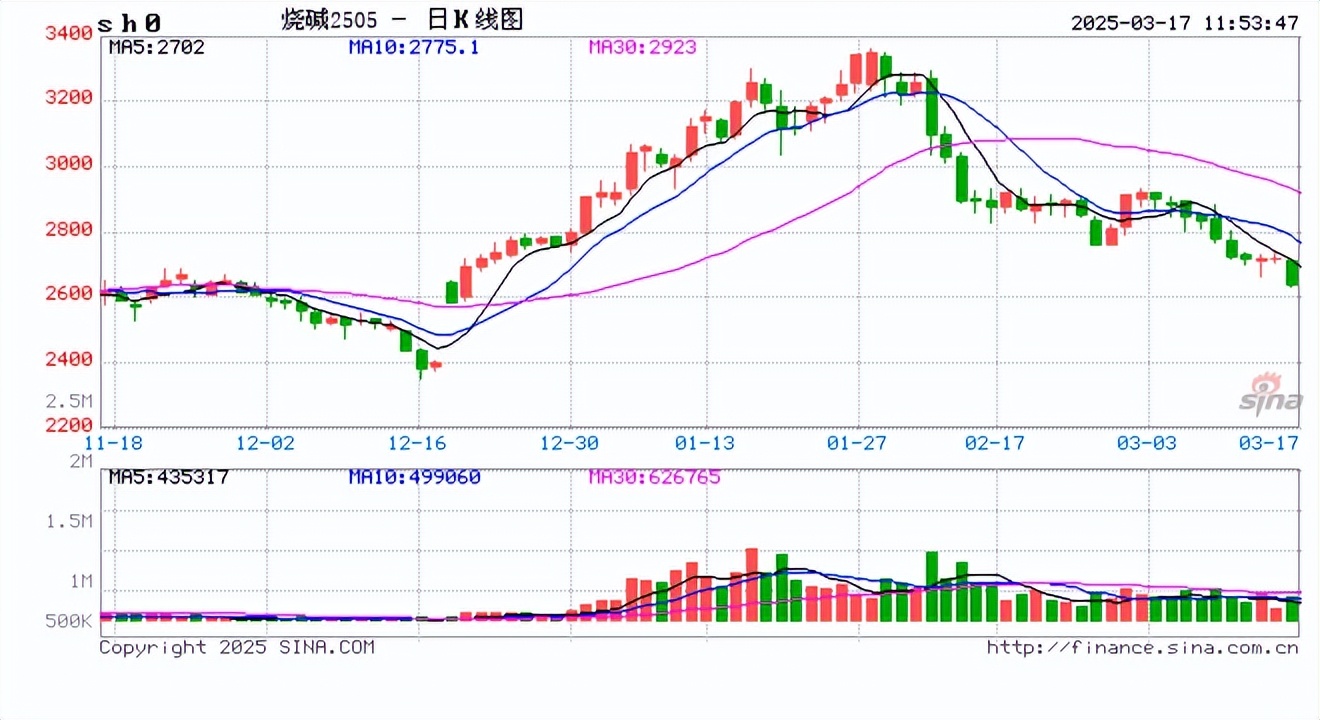Click the 12-16 date marker
Image resolution: width=1320 pixels, height=720 pixels.
pyautogui.click(x=418, y=442)
